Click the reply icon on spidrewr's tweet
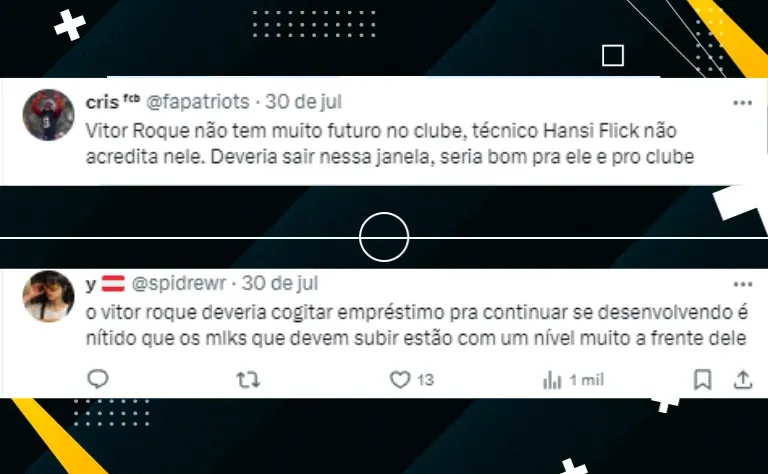The width and height of the screenshot is (768, 474). (x=97, y=379)
